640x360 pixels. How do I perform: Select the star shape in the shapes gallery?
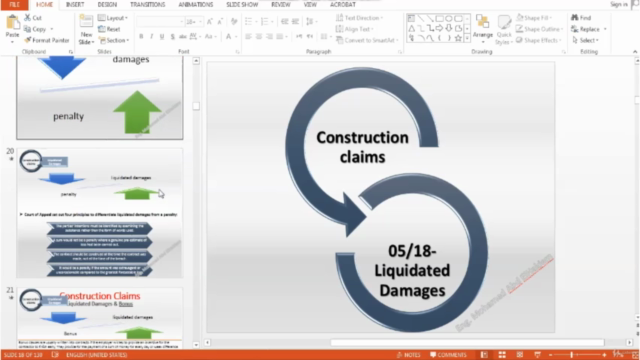pyautogui.click(x=458, y=38)
